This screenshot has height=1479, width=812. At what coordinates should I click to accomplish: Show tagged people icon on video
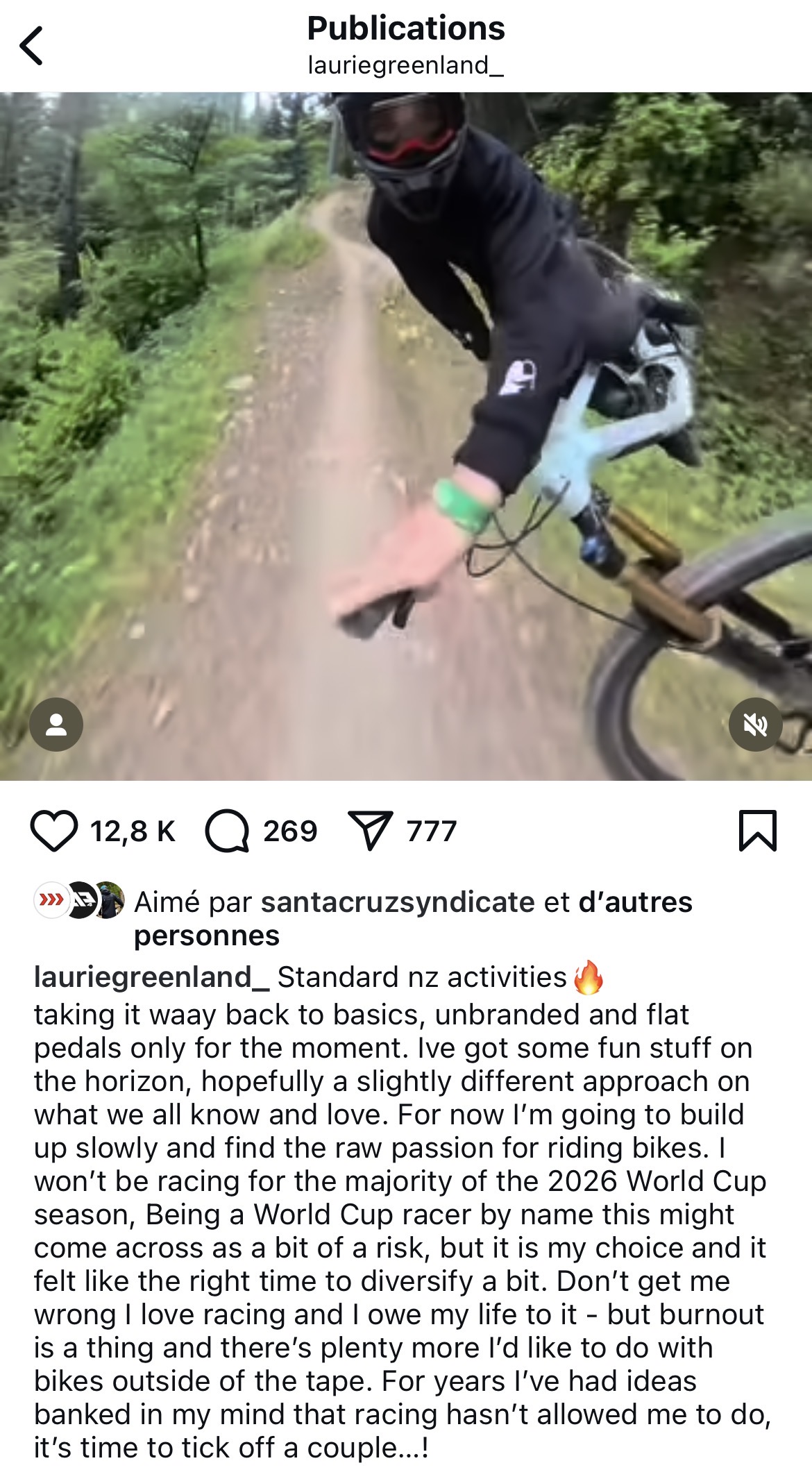pos(56,725)
